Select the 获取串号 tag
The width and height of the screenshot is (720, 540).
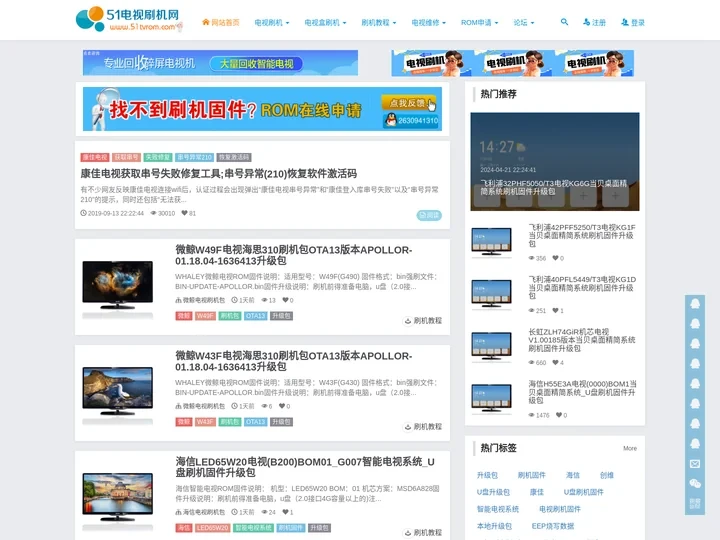126,157
